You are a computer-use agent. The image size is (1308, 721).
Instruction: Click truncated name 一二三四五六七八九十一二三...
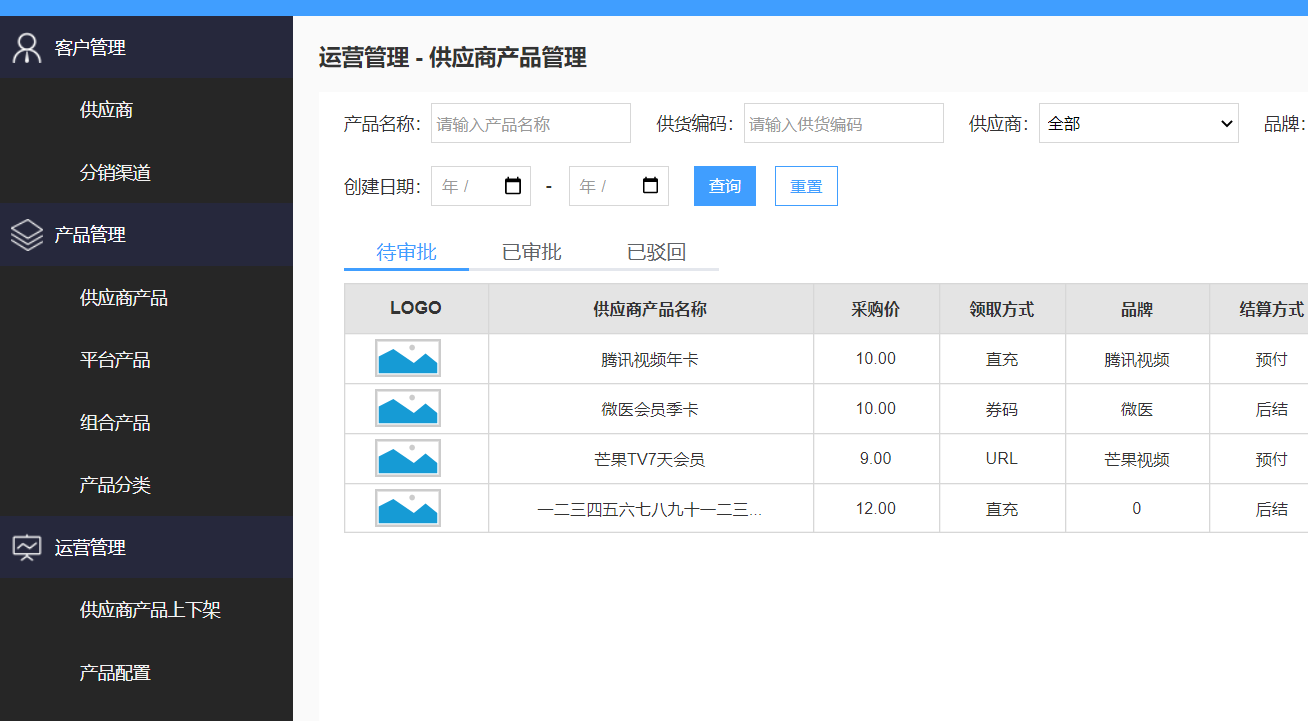[650, 509]
